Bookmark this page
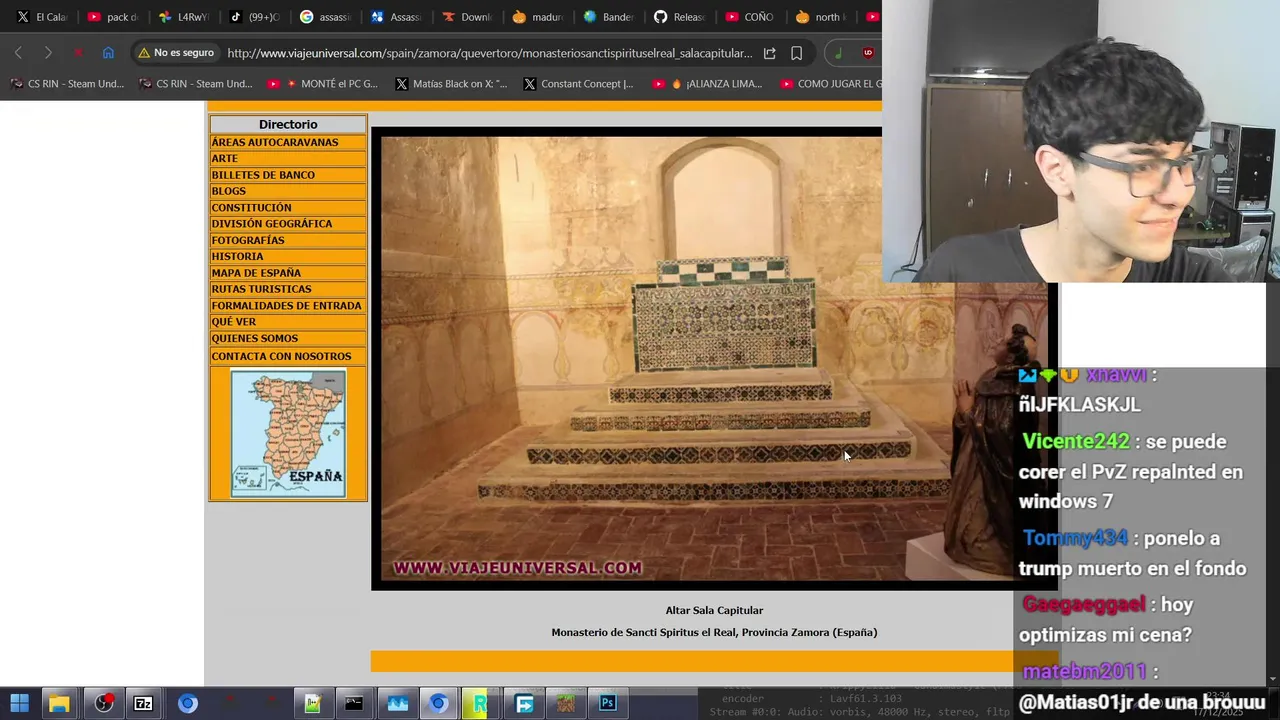 coord(797,53)
